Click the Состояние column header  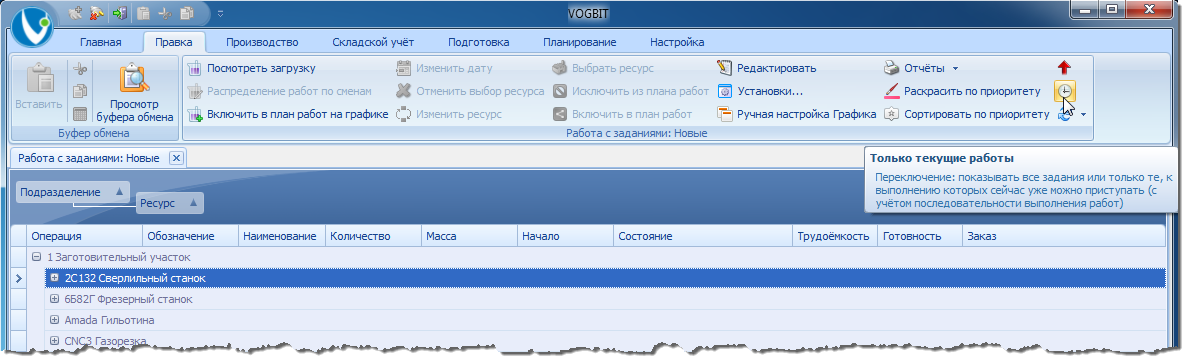click(703, 237)
